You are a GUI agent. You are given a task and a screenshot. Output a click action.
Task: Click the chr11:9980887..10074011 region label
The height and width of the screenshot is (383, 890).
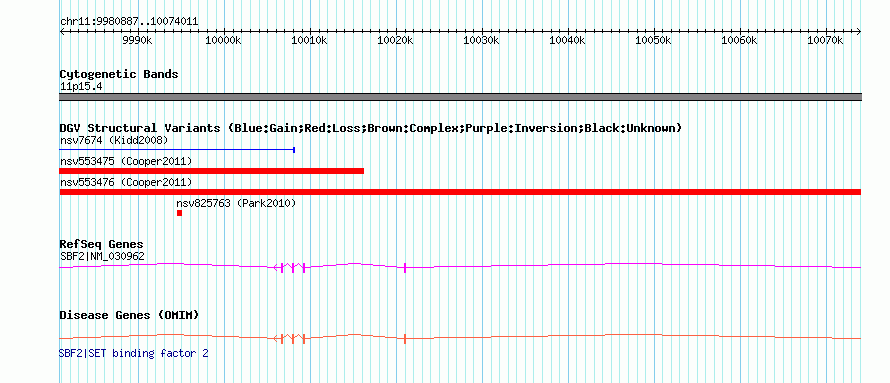click(x=129, y=22)
